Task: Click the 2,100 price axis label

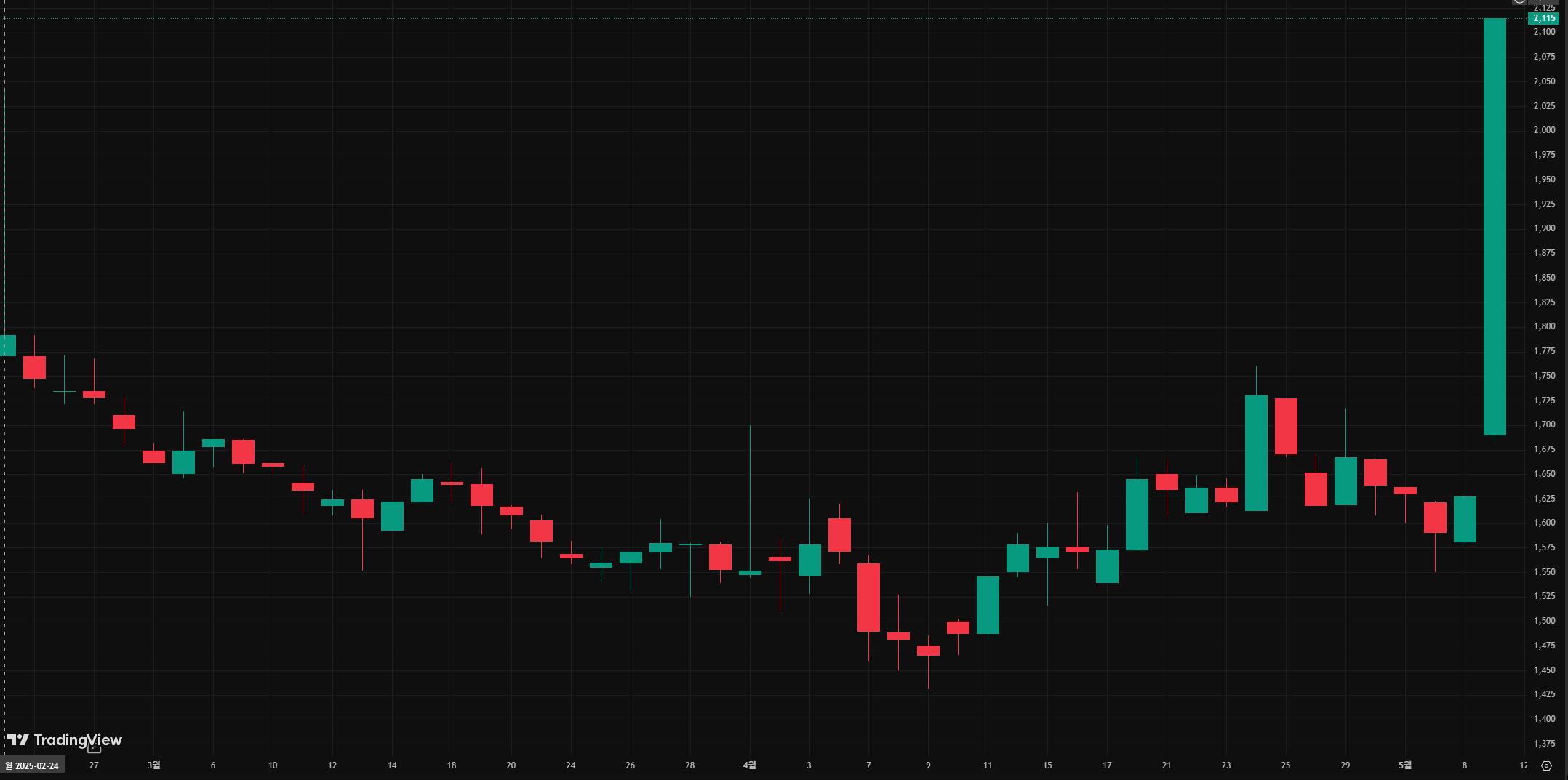Action: [x=1545, y=32]
